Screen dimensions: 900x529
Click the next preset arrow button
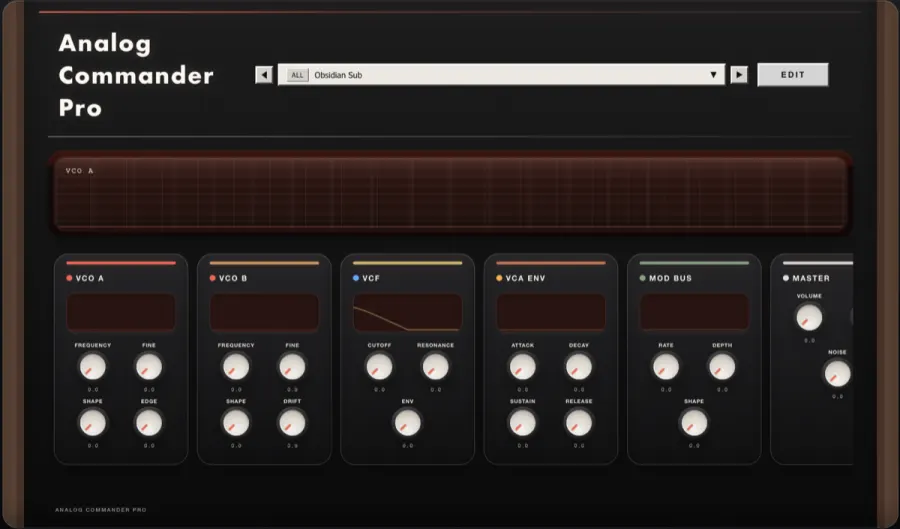(739, 75)
